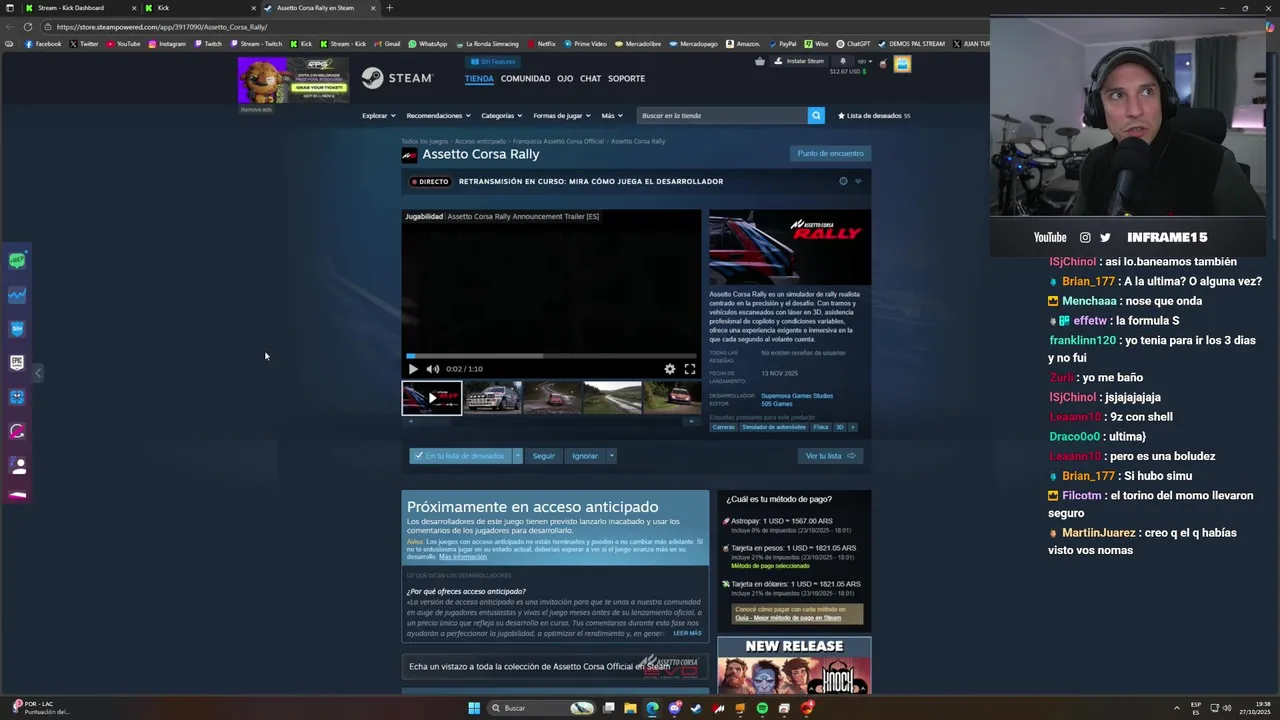Click the Seguir button
The height and width of the screenshot is (720, 1280).
click(543, 455)
